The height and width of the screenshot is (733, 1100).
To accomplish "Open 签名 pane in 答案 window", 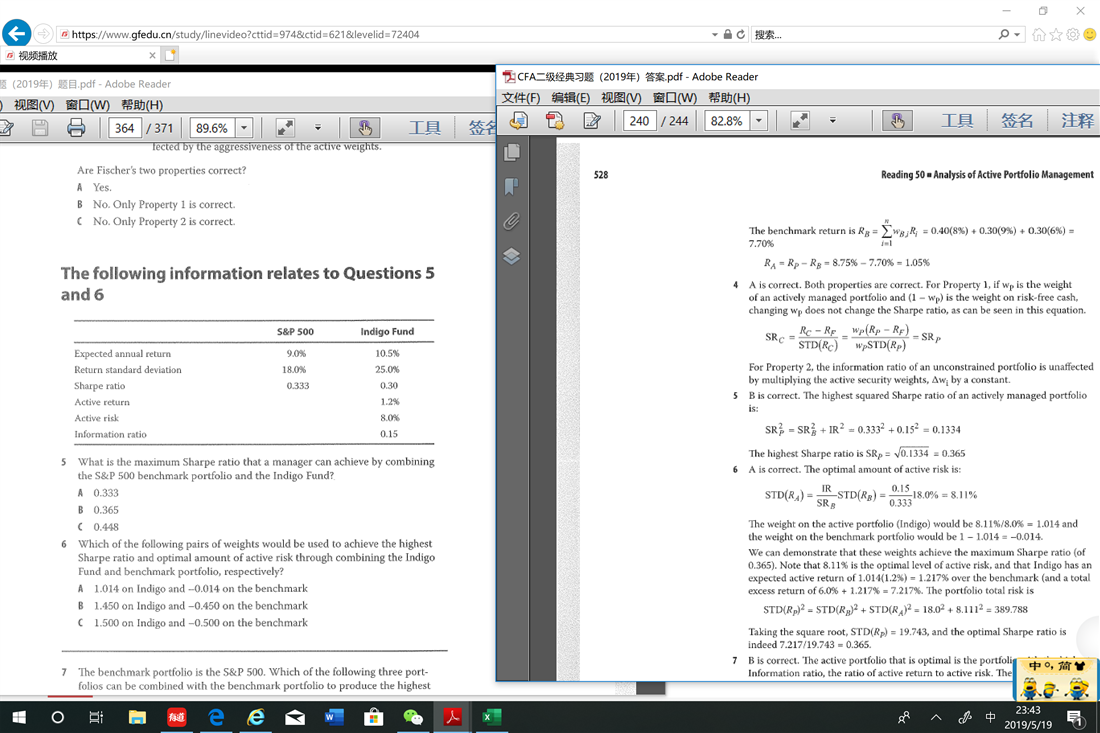I will click(1017, 121).
